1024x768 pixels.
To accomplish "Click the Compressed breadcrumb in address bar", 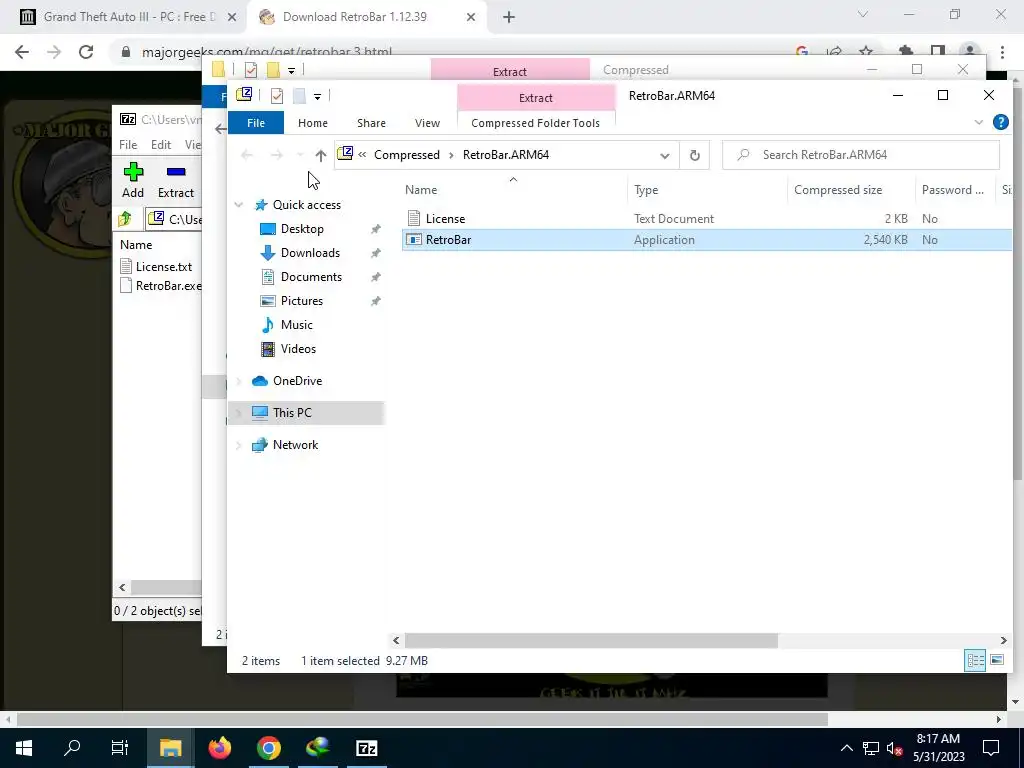I will click(407, 155).
